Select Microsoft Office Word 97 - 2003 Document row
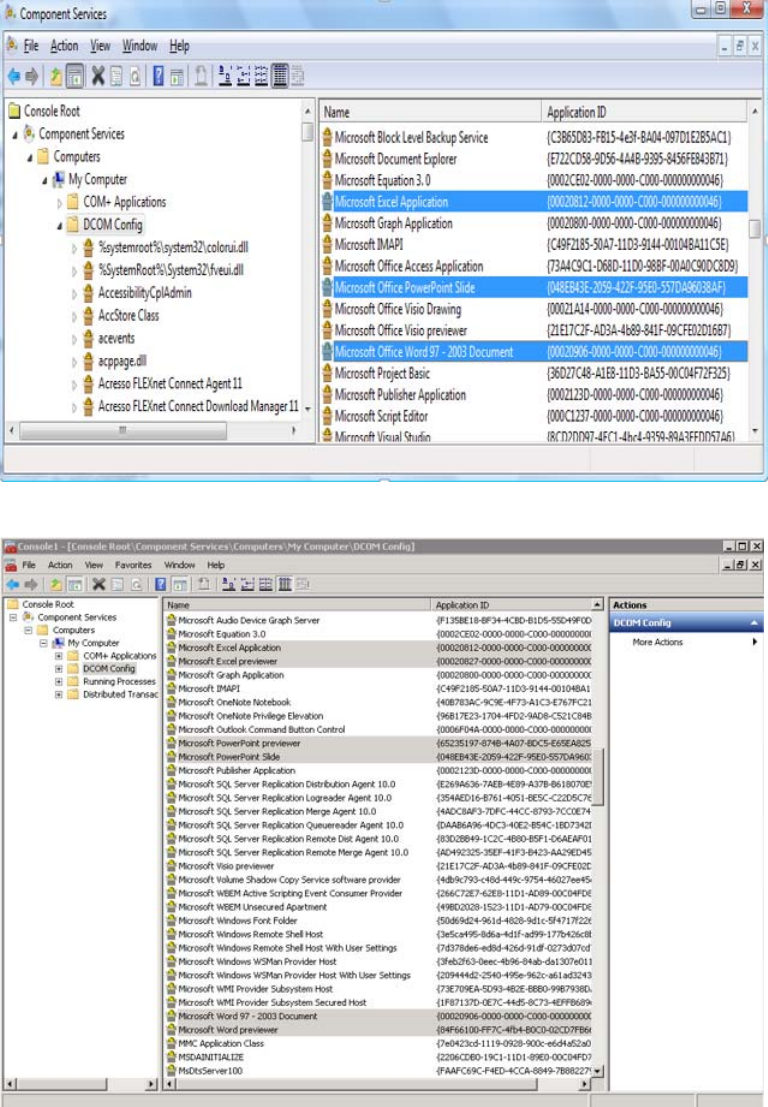 point(534,352)
